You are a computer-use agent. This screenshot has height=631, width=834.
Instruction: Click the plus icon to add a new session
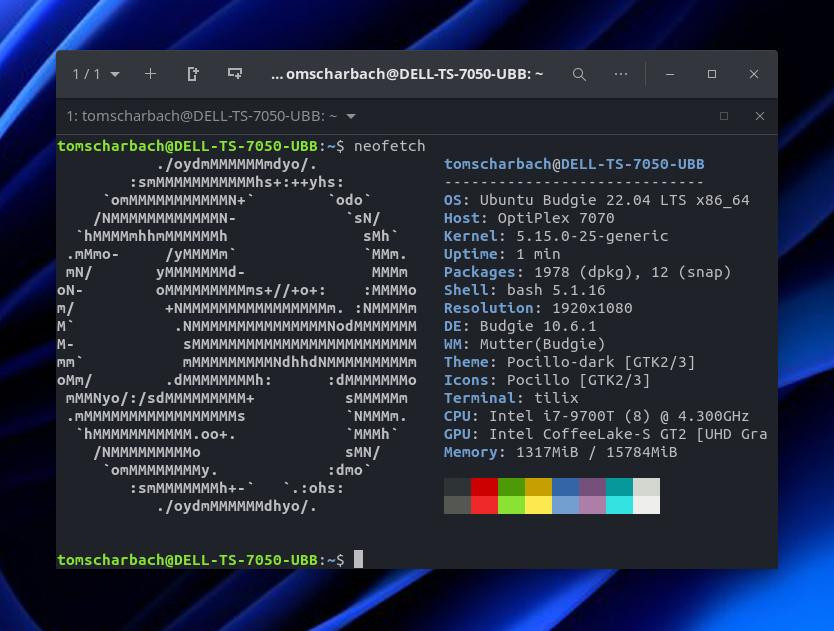(x=150, y=74)
